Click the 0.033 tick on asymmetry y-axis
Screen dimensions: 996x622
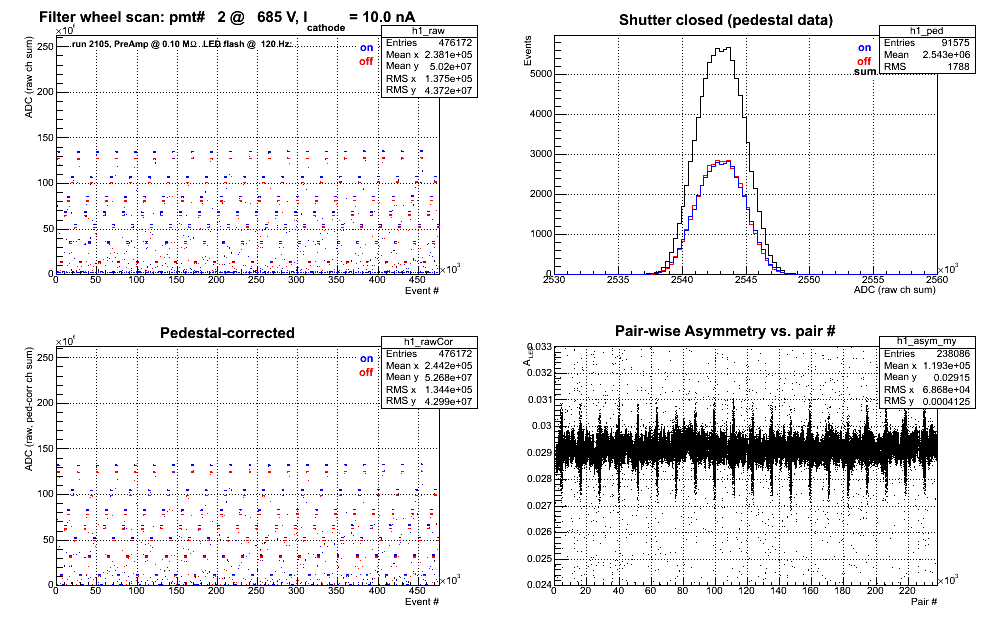pyautogui.click(x=540, y=347)
